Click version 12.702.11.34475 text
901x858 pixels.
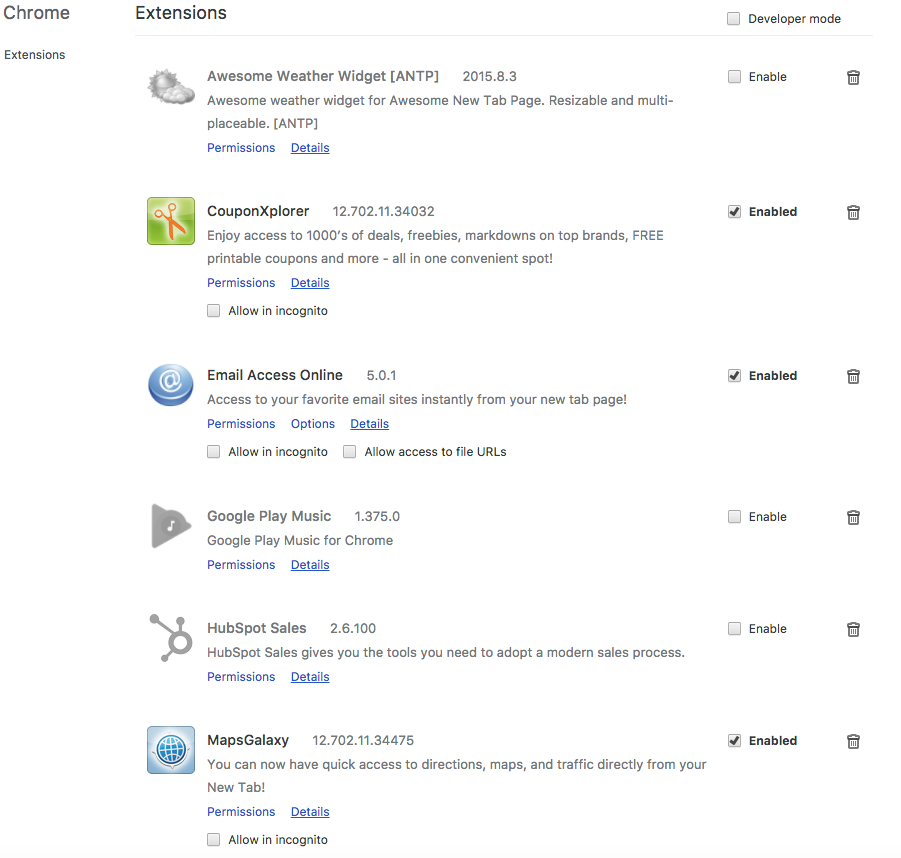(363, 740)
